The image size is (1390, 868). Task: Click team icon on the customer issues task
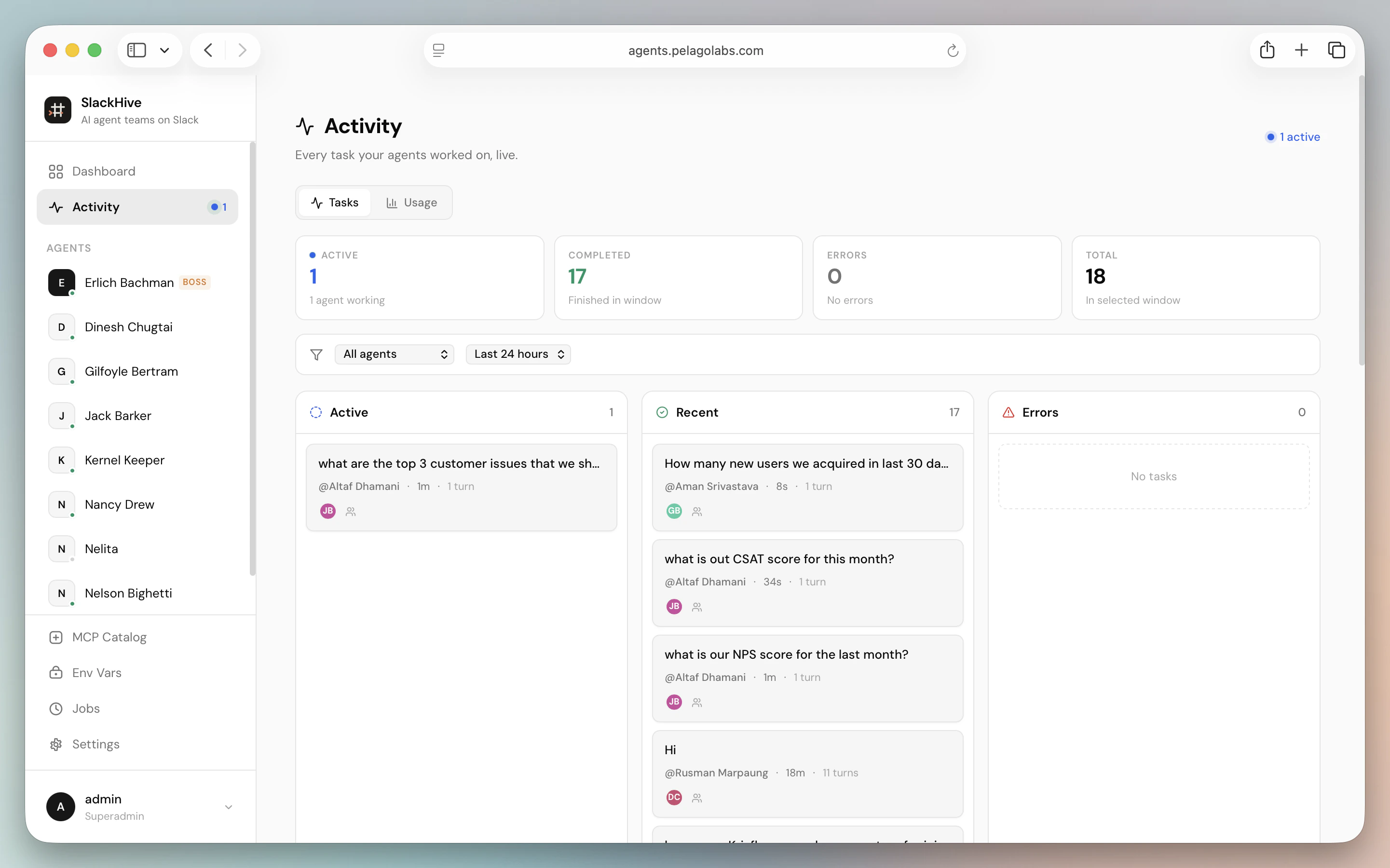[351, 512]
